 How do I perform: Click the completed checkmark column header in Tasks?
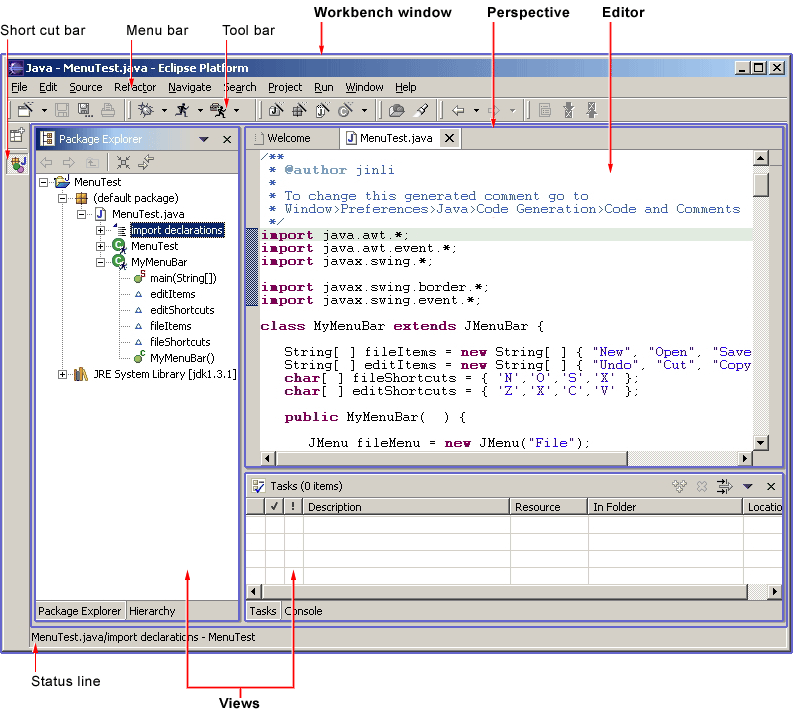pos(275,507)
